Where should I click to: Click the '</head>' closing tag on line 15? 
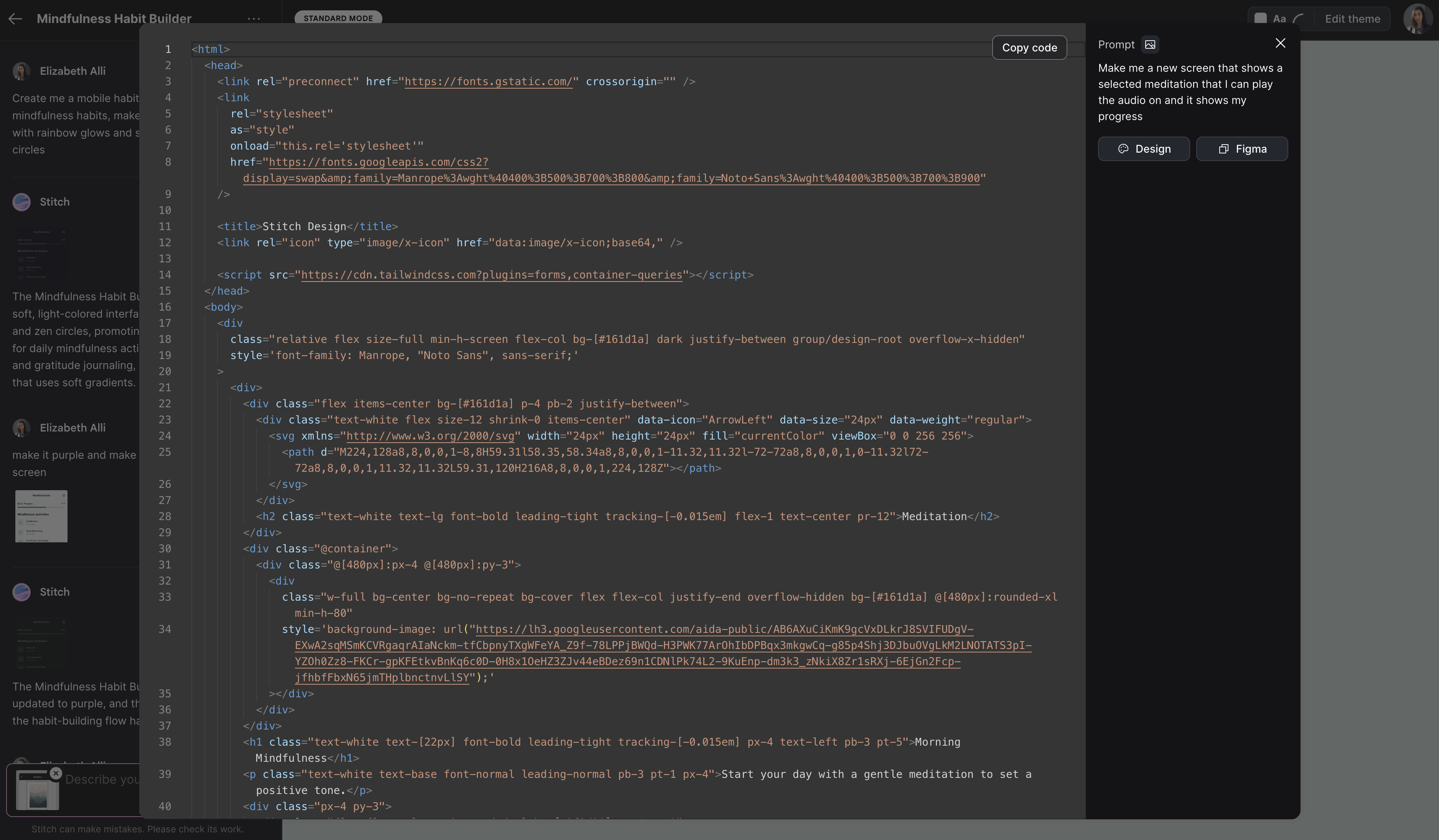point(227,291)
